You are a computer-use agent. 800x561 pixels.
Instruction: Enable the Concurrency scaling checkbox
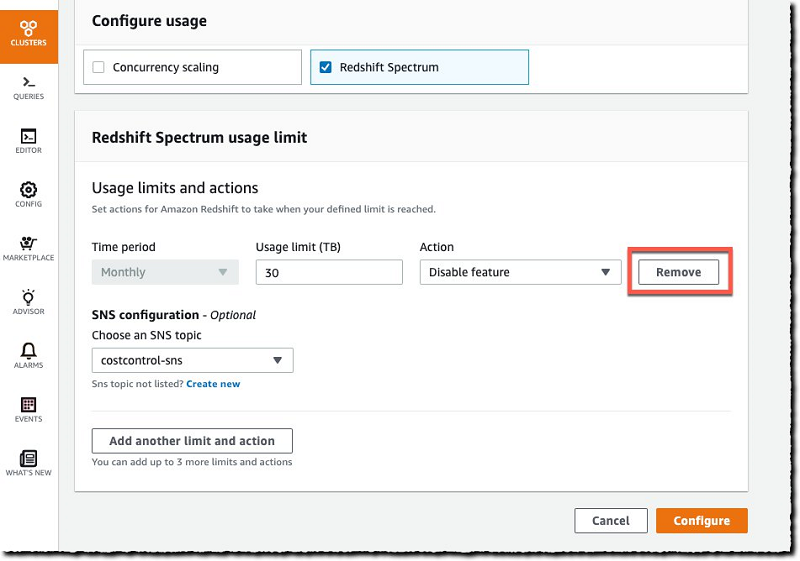98,68
